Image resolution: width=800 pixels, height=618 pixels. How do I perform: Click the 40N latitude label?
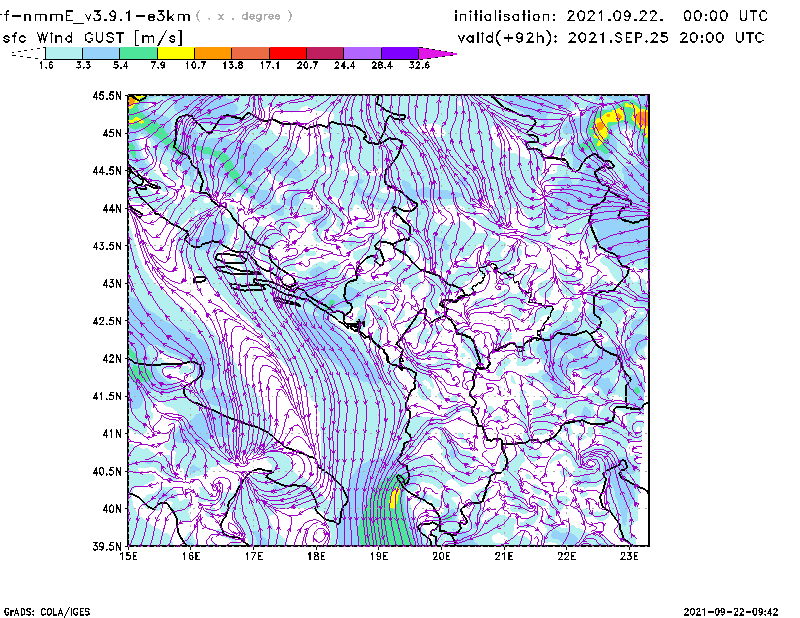[112, 509]
